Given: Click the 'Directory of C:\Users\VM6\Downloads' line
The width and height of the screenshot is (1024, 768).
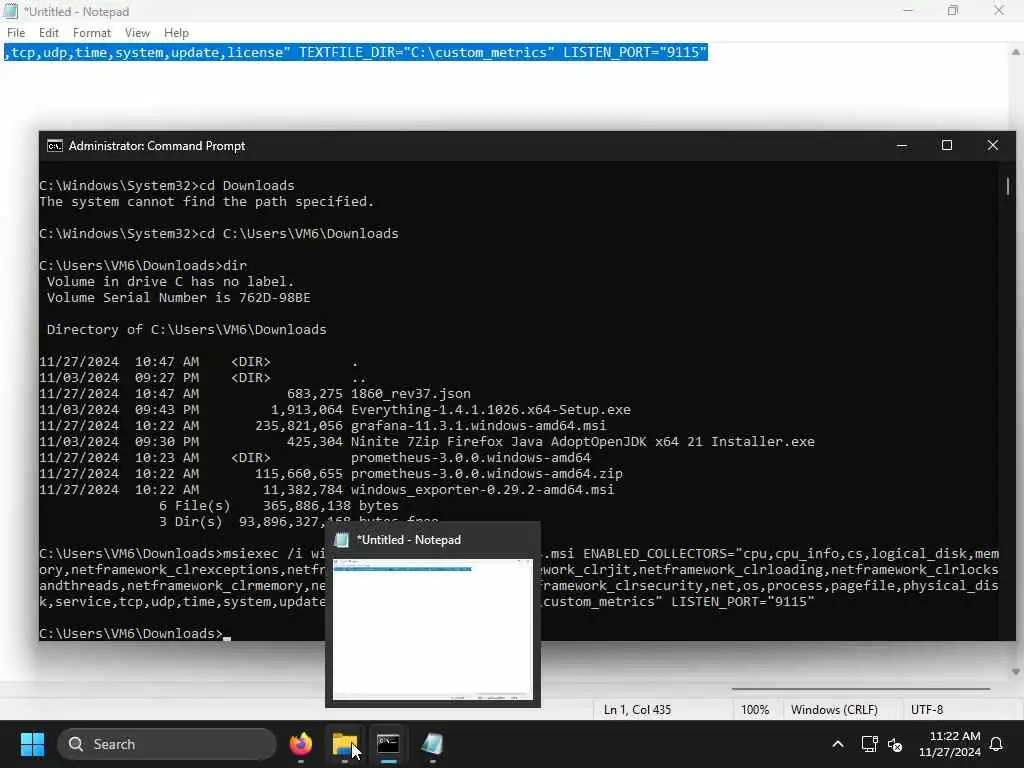Looking at the screenshot, I should pos(186,329).
